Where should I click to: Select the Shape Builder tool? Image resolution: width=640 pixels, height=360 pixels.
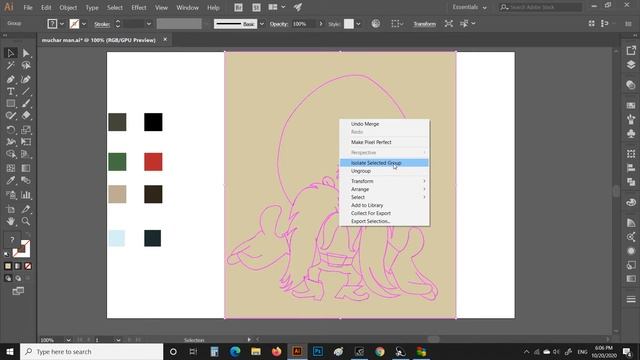tap(11, 154)
